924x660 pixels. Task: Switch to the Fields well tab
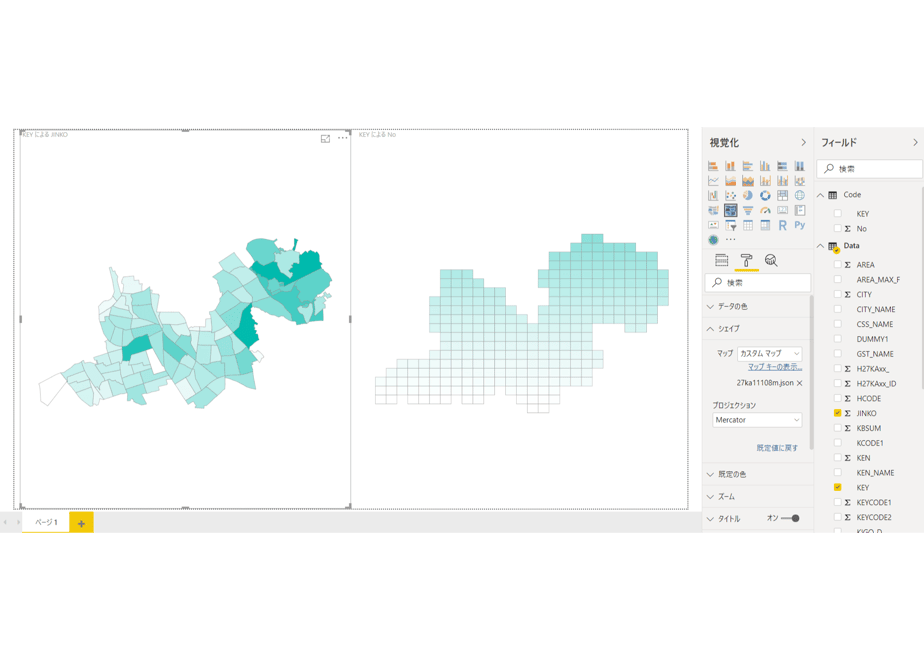tap(721, 260)
